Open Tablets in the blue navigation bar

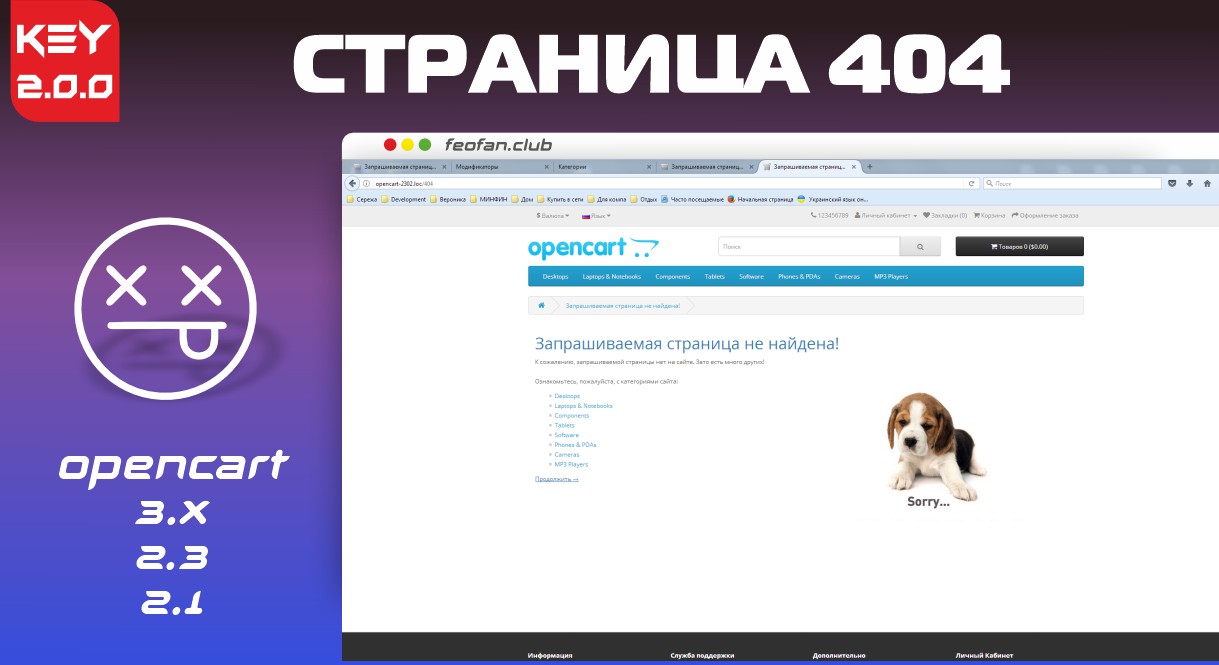714,276
